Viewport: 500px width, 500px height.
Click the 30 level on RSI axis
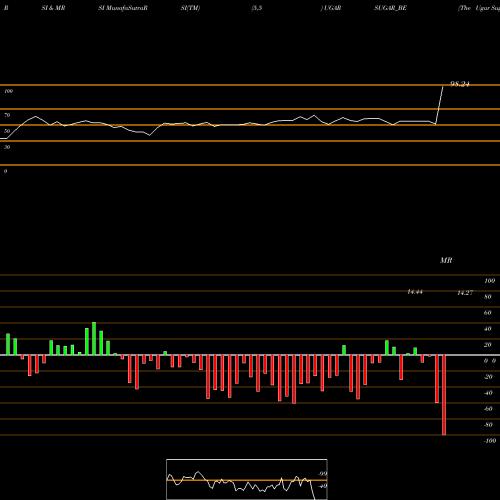pos(7,147)
